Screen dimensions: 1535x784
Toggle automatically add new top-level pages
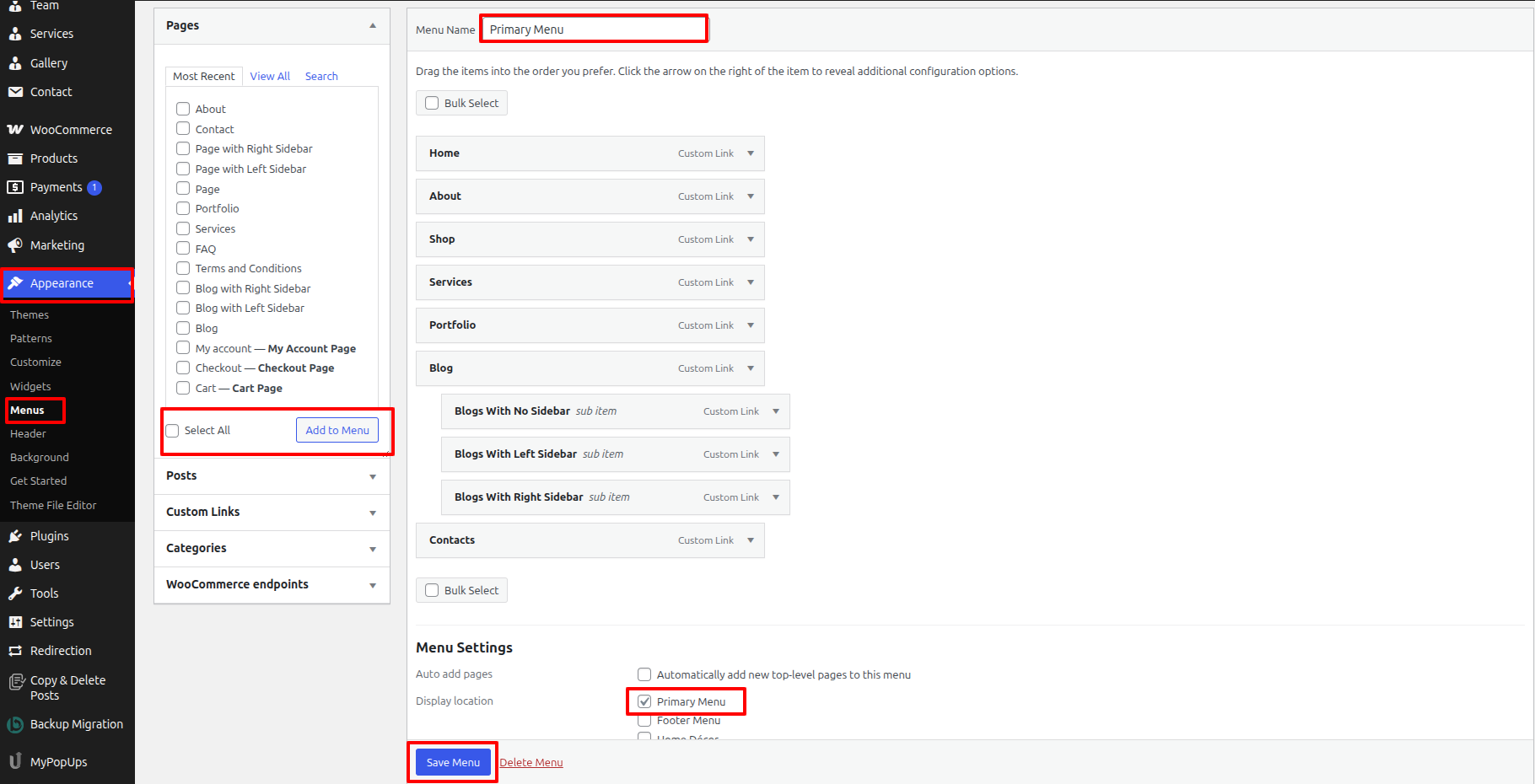pyautogui.click(x=644, y=674)
